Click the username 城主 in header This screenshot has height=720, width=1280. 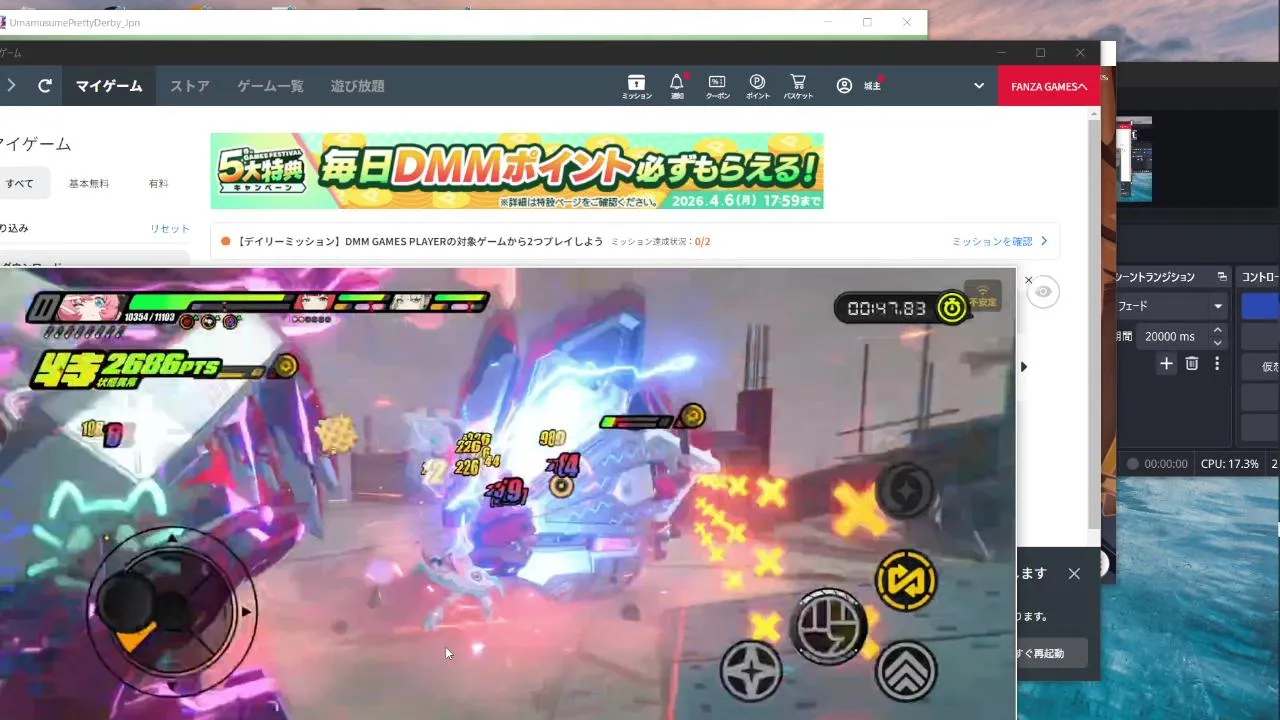[873, 86]
